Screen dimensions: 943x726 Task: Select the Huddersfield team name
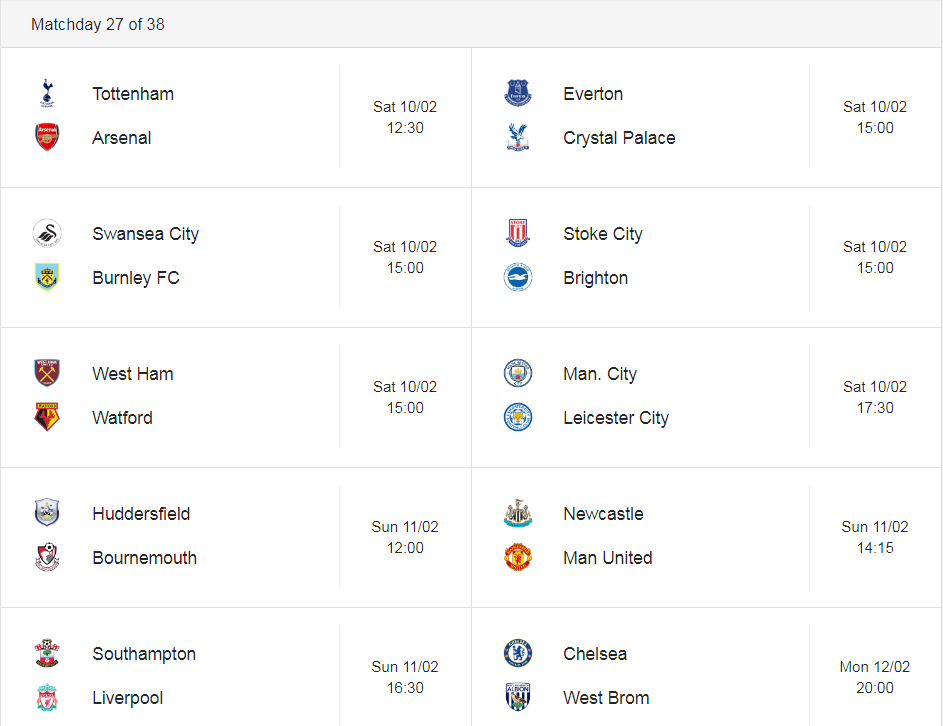click(141, 514)
